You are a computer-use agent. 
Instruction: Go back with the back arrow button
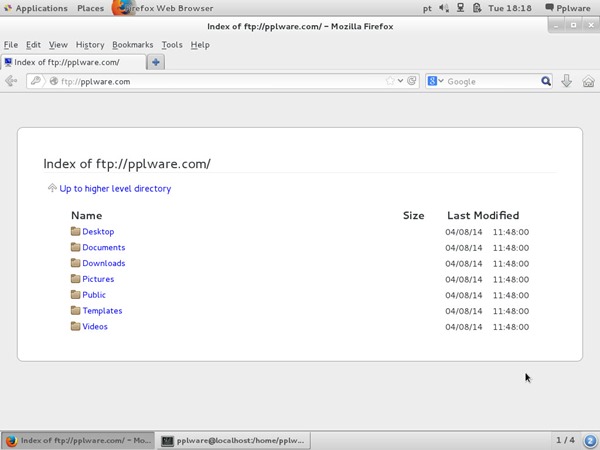[11, 81]
